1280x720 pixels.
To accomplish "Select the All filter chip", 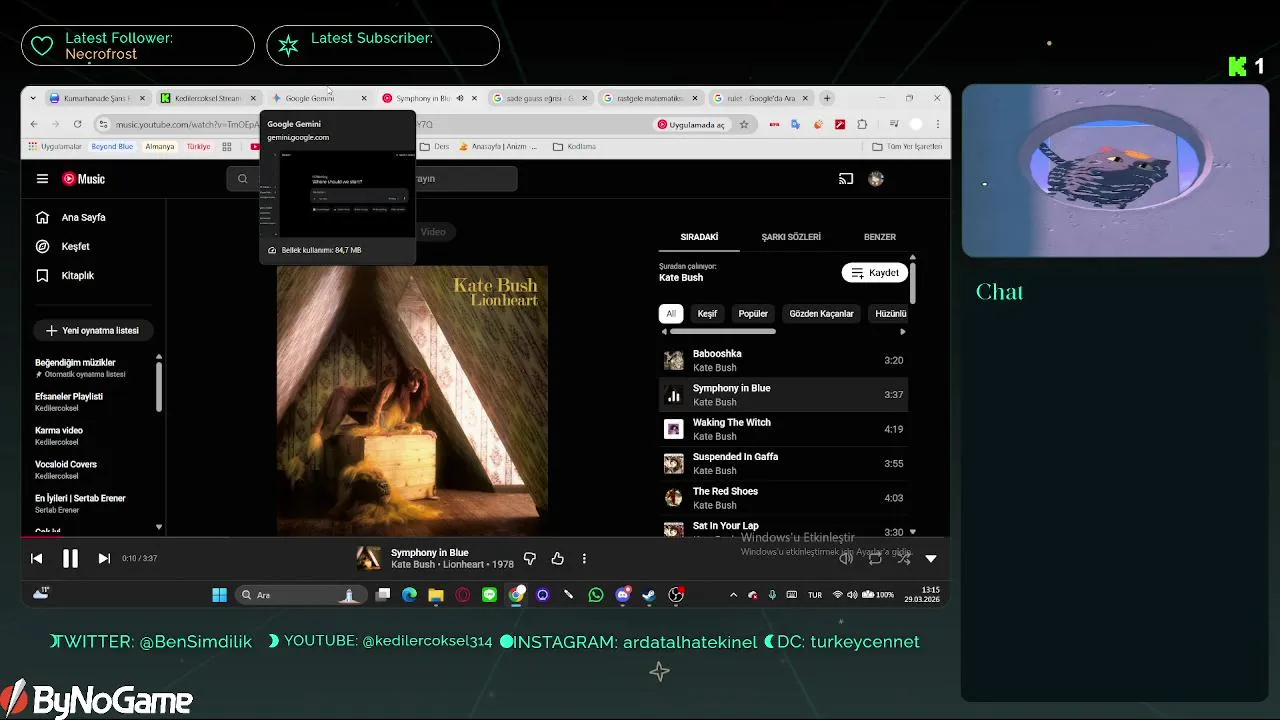I will pos(671,314).
